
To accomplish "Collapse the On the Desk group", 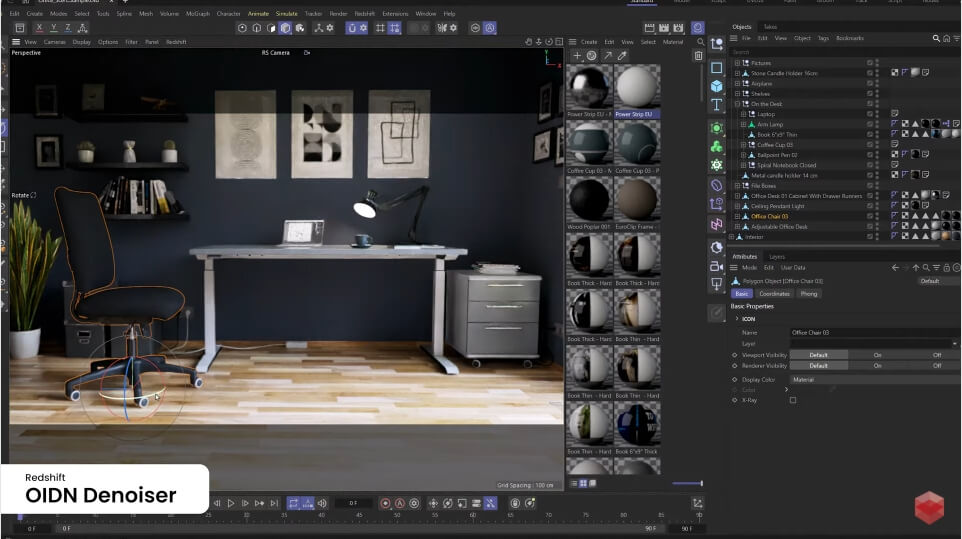I will point(737,104).
